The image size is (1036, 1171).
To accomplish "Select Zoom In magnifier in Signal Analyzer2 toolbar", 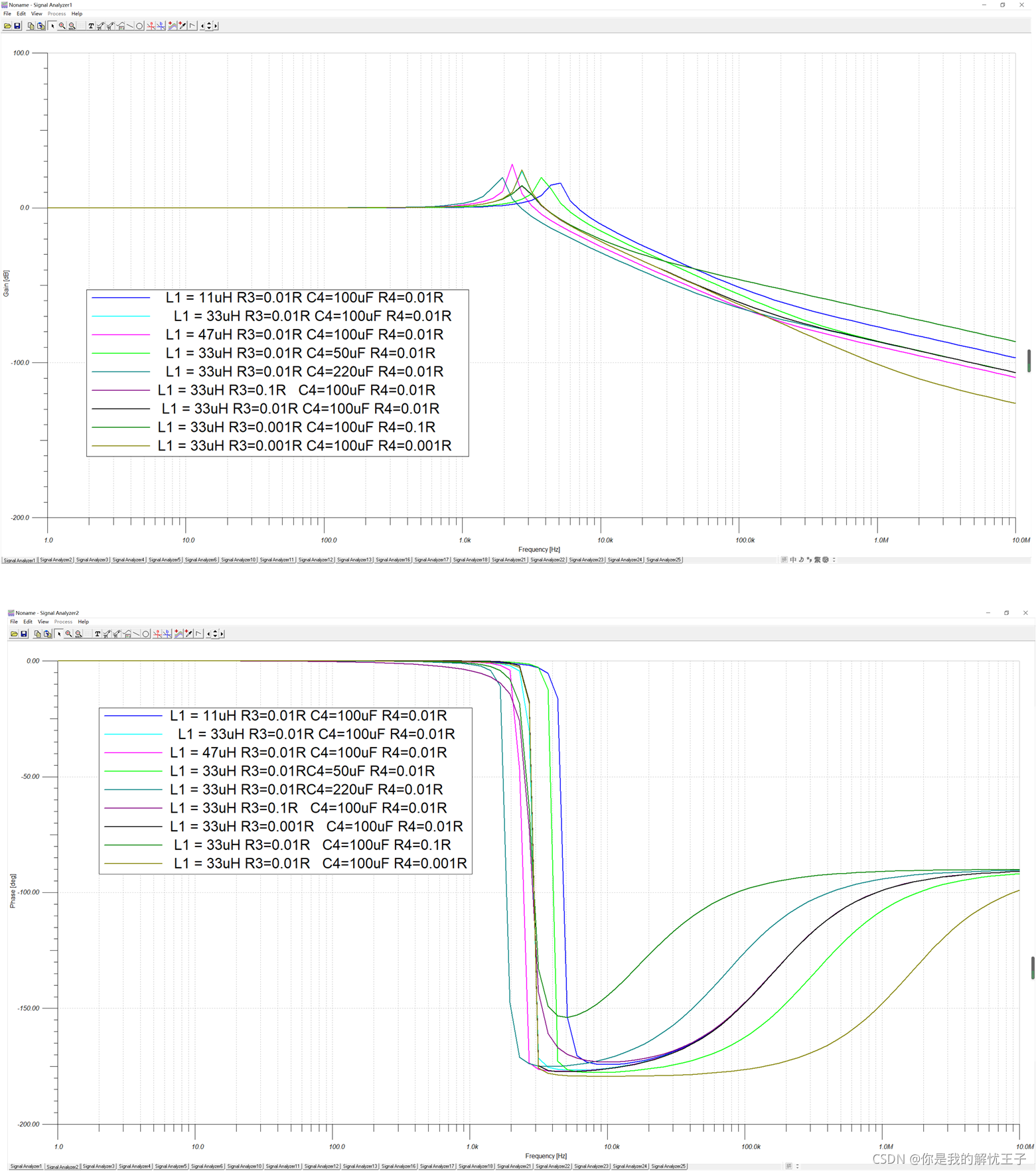I will (x=68, y=634).
